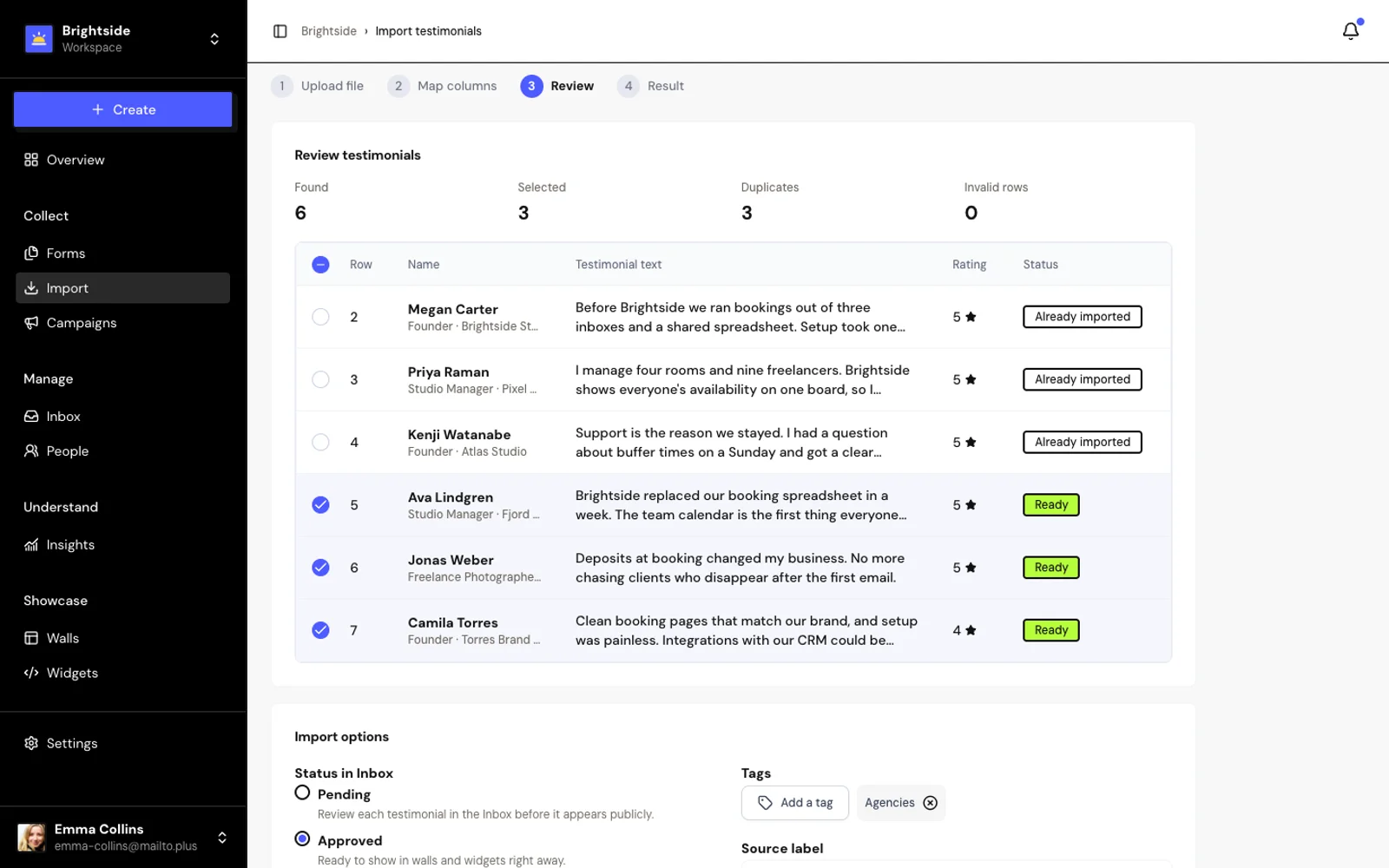
Task: Expand the Brightside workspace switcher
Action: point(214,39)
